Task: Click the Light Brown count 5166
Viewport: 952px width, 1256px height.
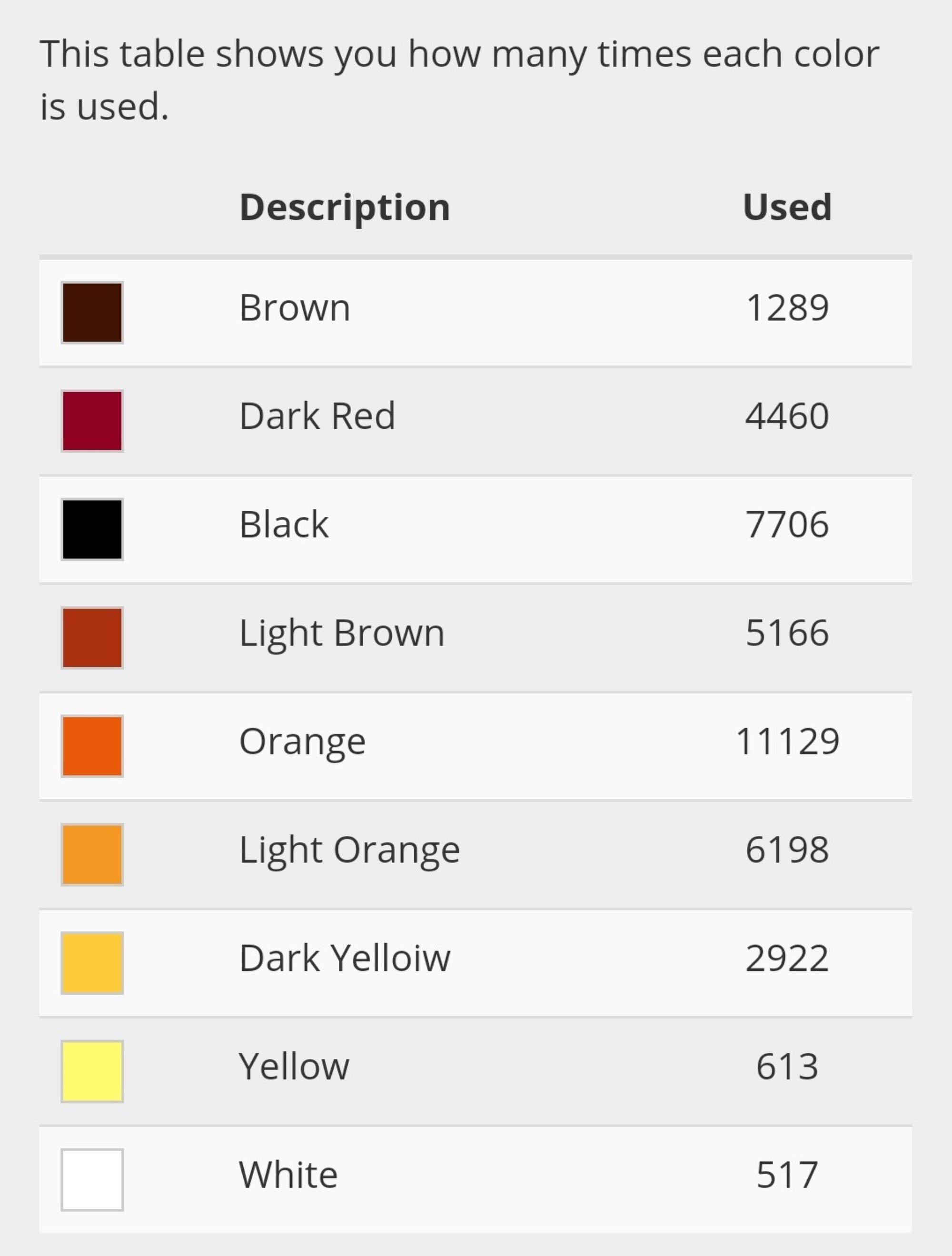Action: coord(787,633)
